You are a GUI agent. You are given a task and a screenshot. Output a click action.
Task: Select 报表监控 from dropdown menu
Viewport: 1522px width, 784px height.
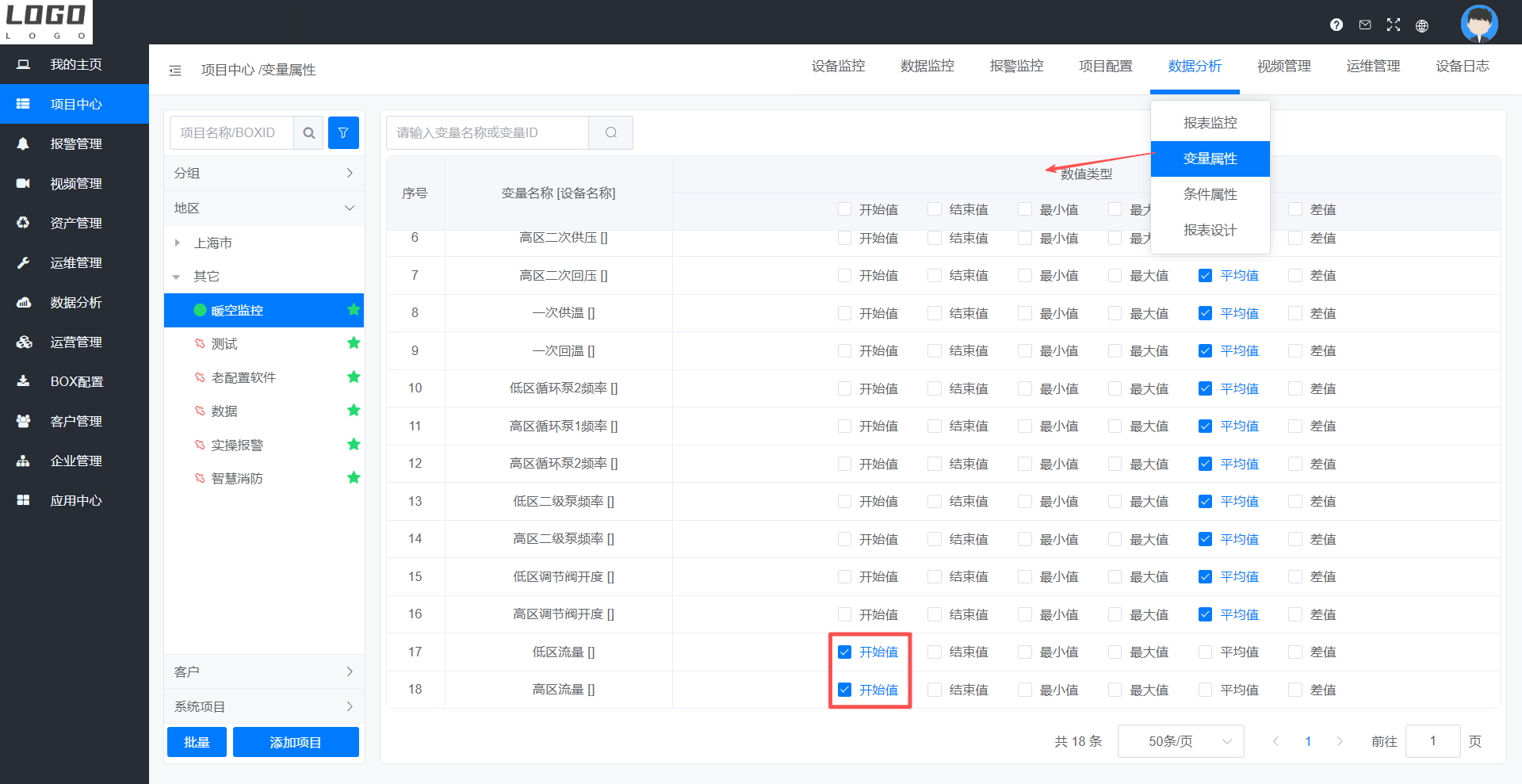coord(1210,123)
